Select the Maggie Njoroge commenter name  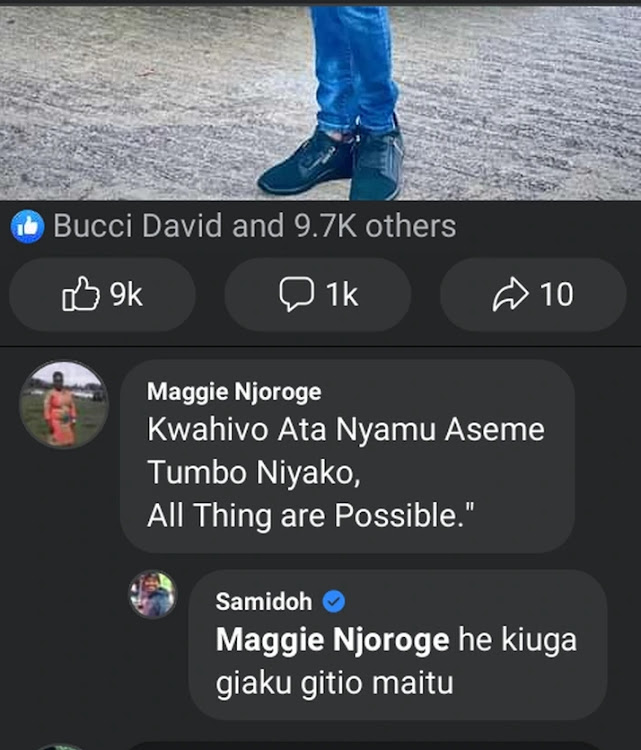click(234, 392)
